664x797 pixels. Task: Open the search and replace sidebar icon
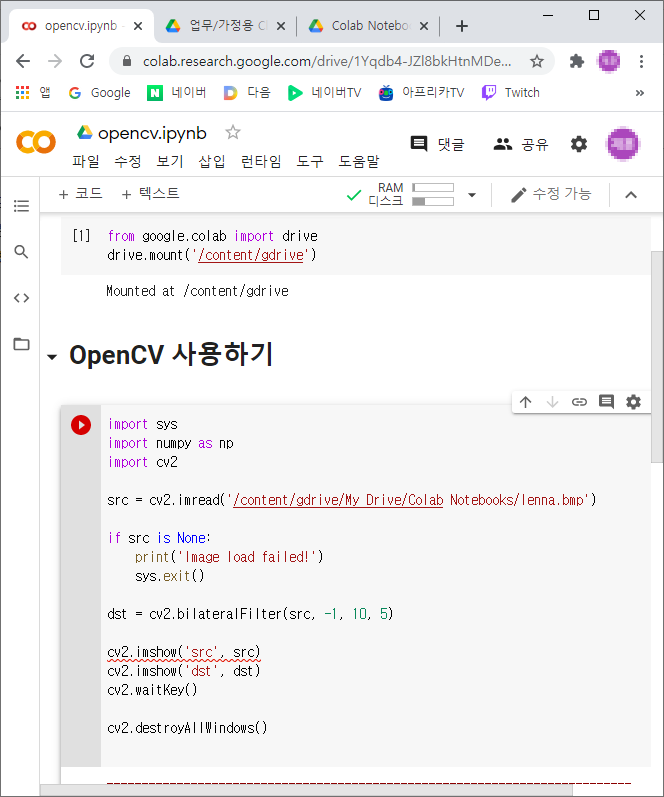(21, 252)
